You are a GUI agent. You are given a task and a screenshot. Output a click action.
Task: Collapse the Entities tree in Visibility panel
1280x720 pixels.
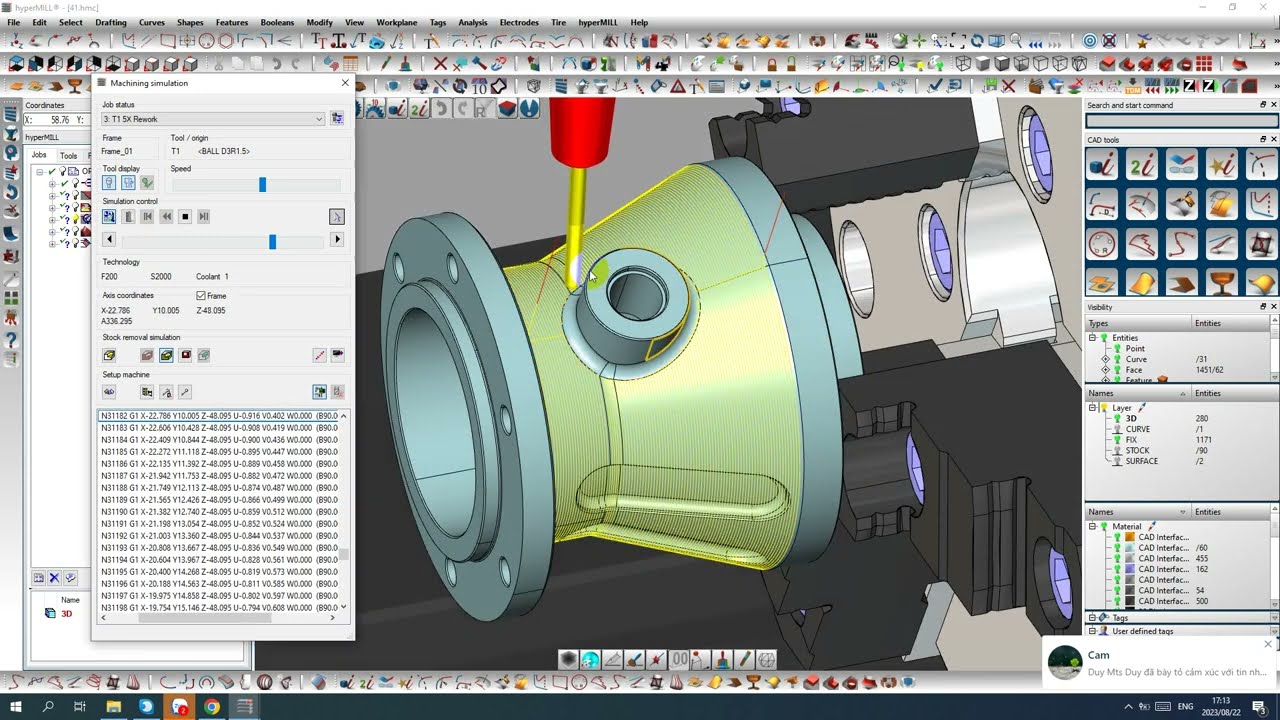(1093, 338)
